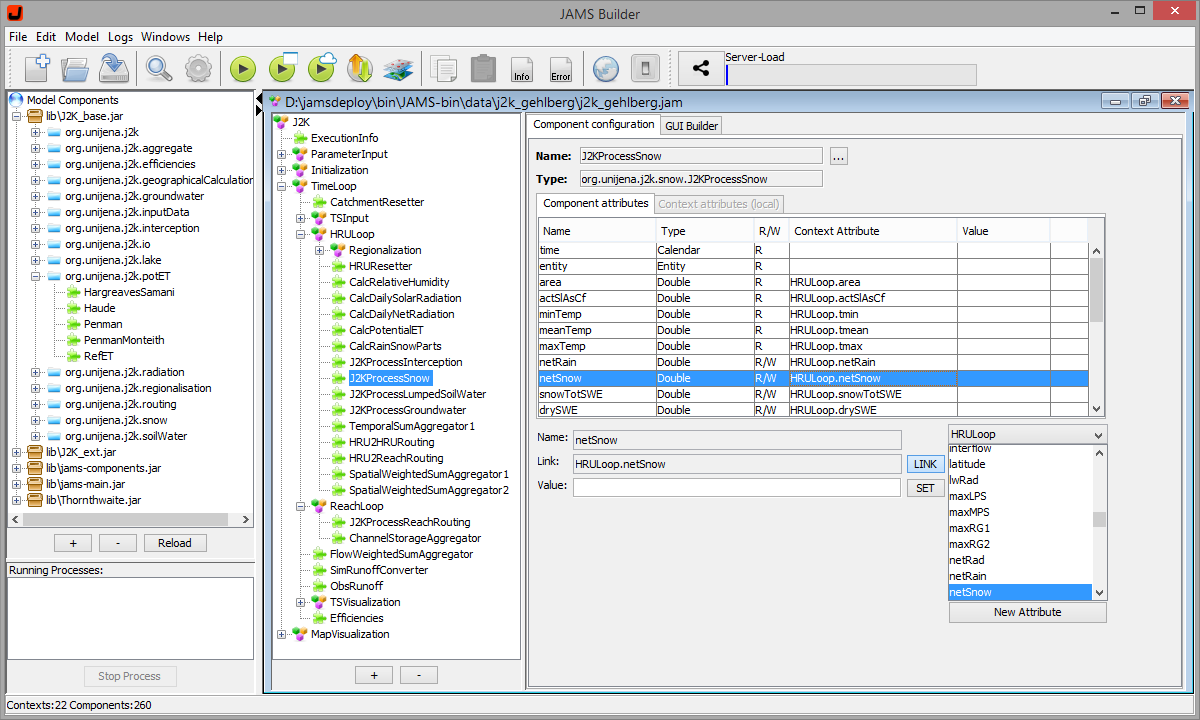Select CalcPotentialET in the model tree
The width and height of the screenshot is (1200, 720).
click(386, 330)
